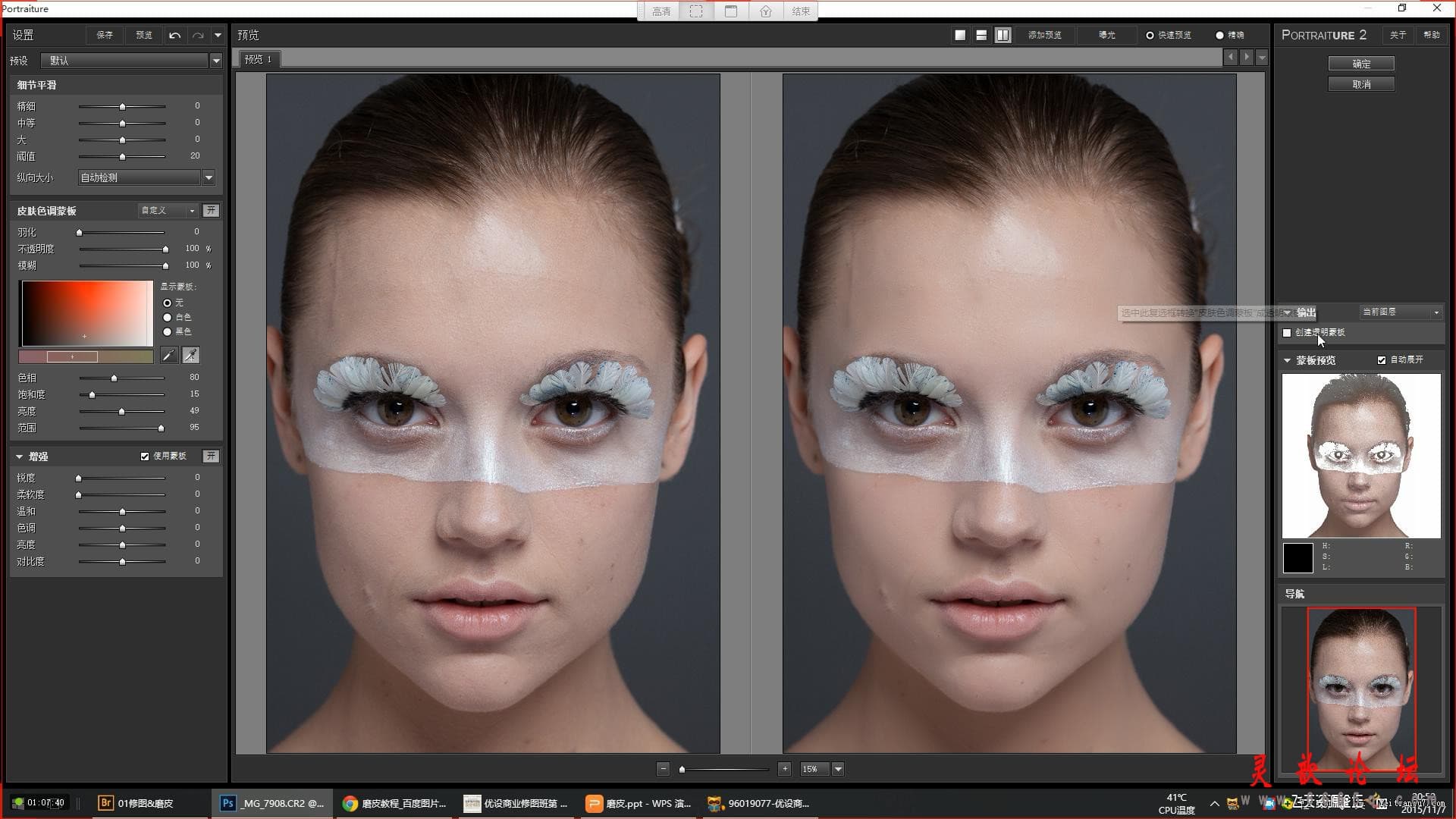Click the hue range strip under the color field
The image size is (1456, 819).
pyautogui.click(x=86, y=356)
